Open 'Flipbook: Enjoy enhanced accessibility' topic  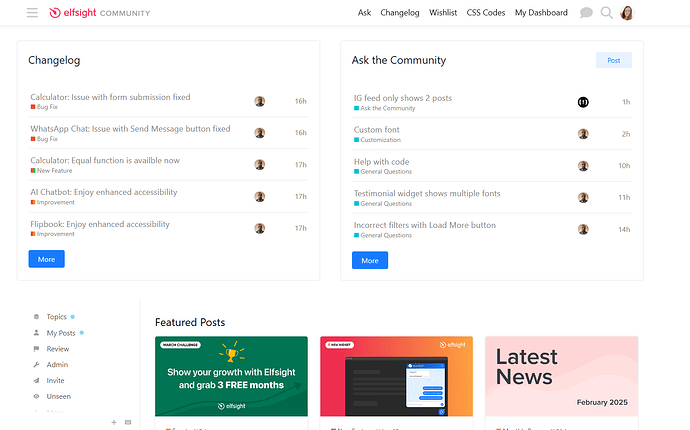[x=100, y=224]
